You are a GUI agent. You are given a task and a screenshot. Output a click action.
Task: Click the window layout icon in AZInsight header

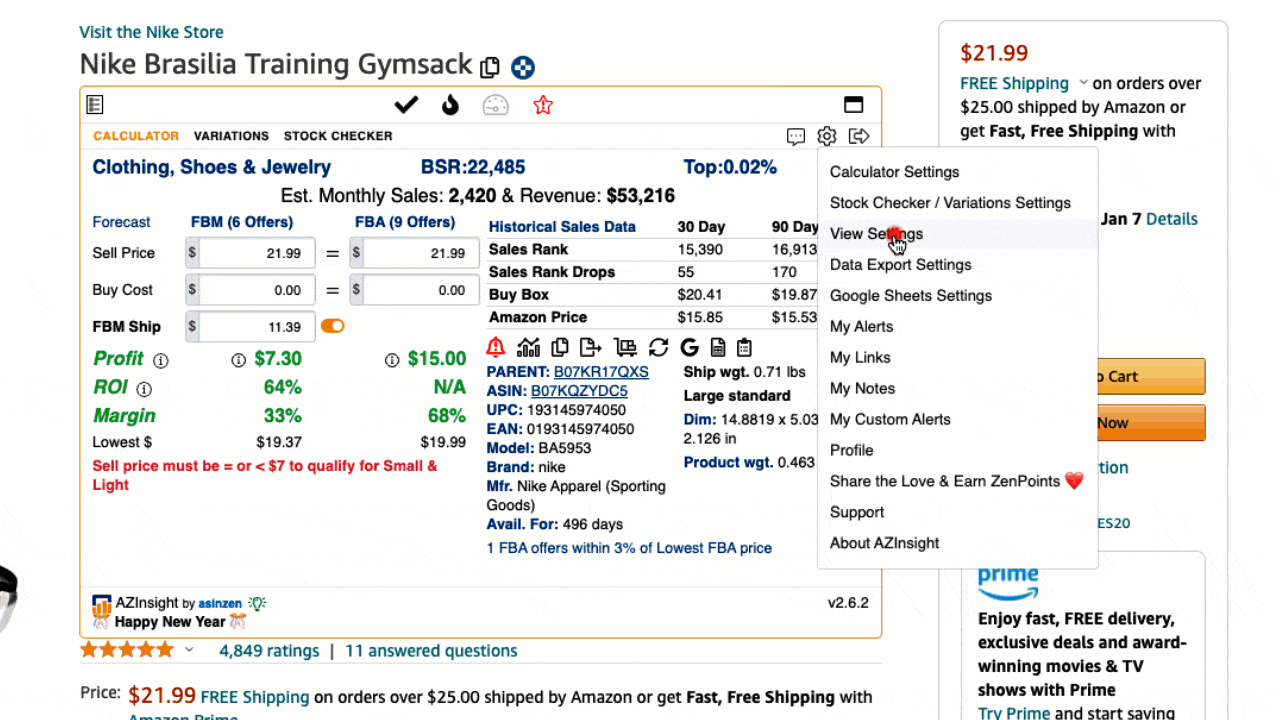[x=854, y=105]
